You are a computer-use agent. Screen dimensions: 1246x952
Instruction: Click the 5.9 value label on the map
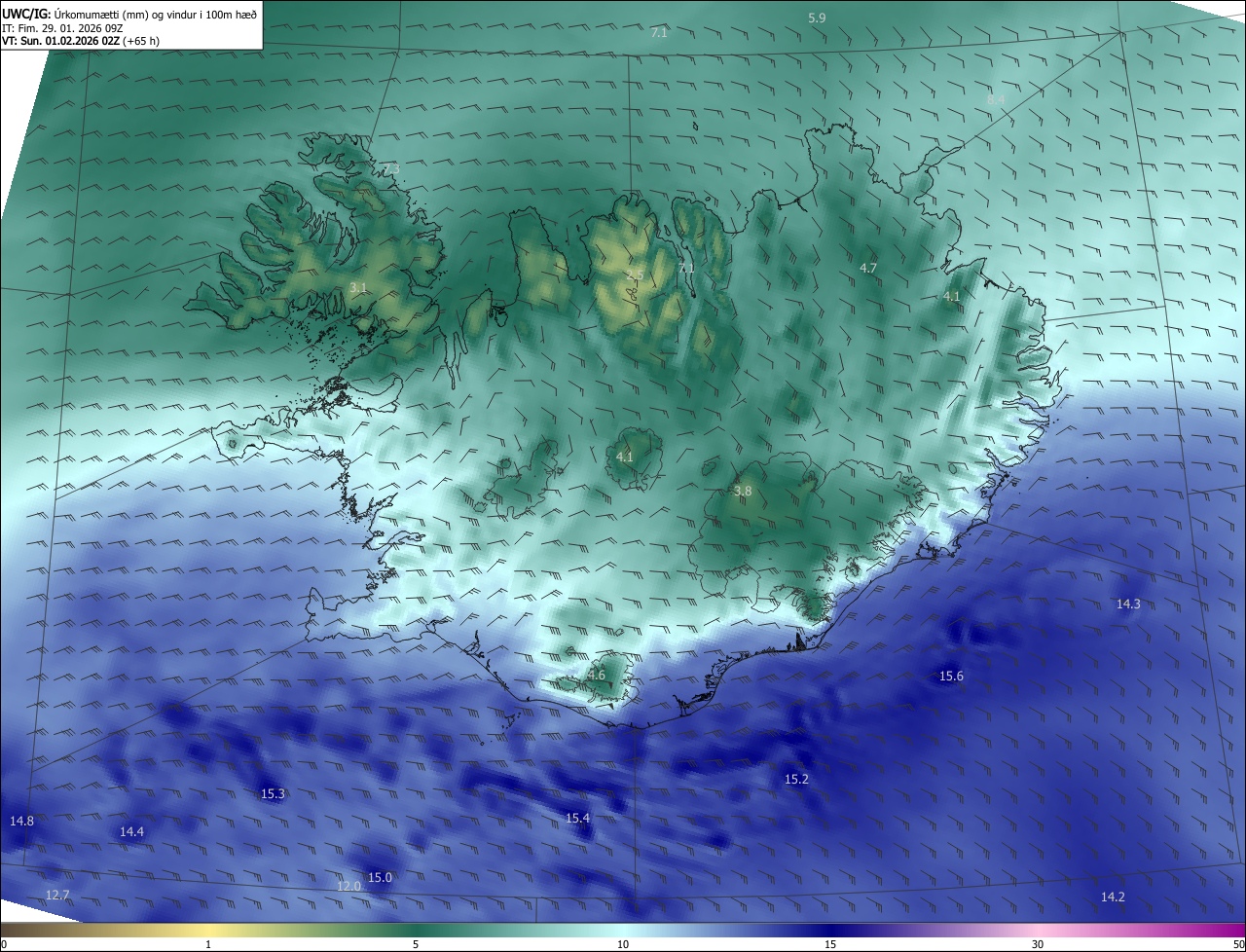click(817, 18)
